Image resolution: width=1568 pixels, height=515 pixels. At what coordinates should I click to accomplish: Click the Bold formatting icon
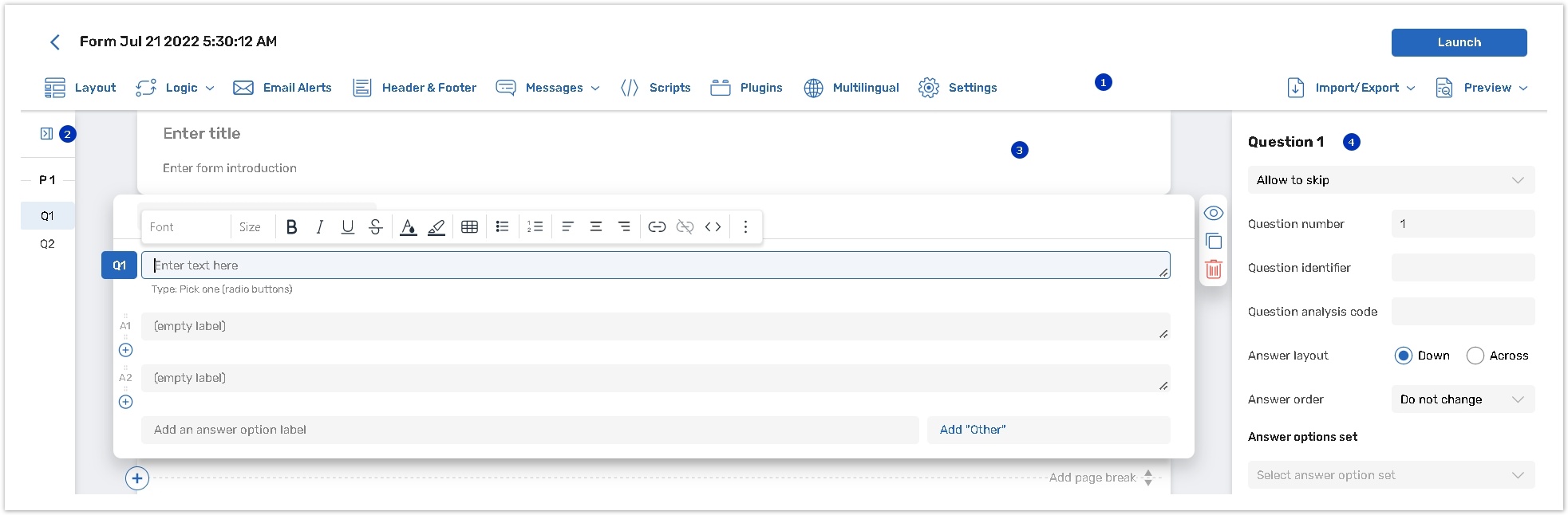(291, 227)
